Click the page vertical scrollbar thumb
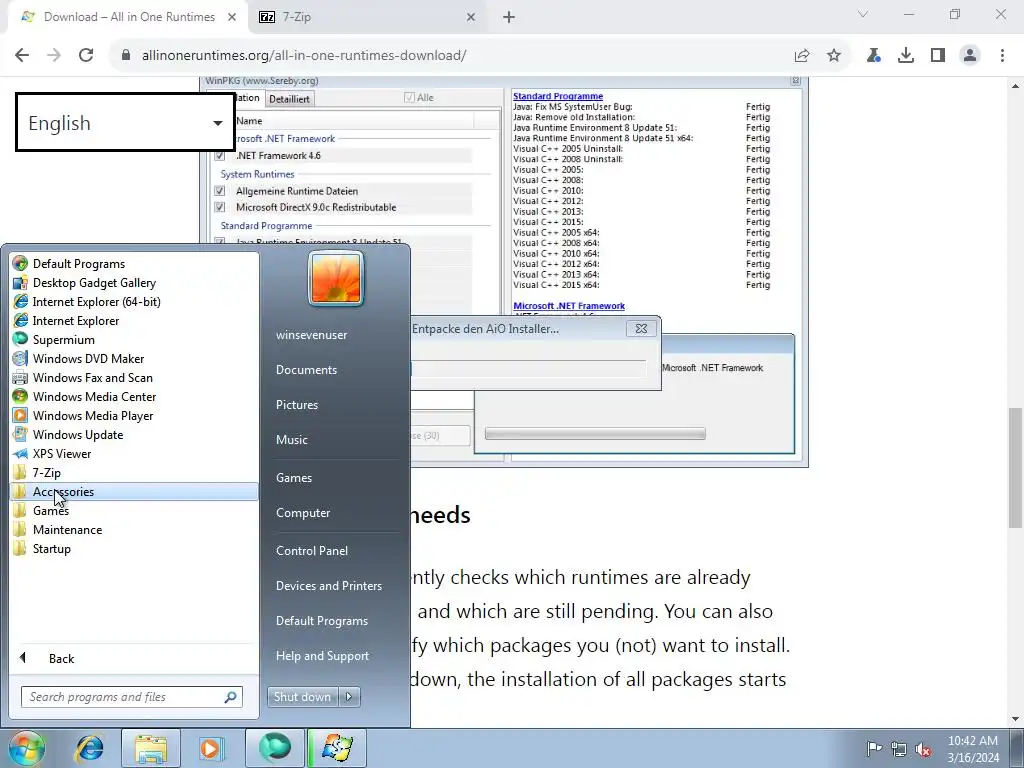Viewport: 1024px width, 768px height. (x=1015, y=467)
